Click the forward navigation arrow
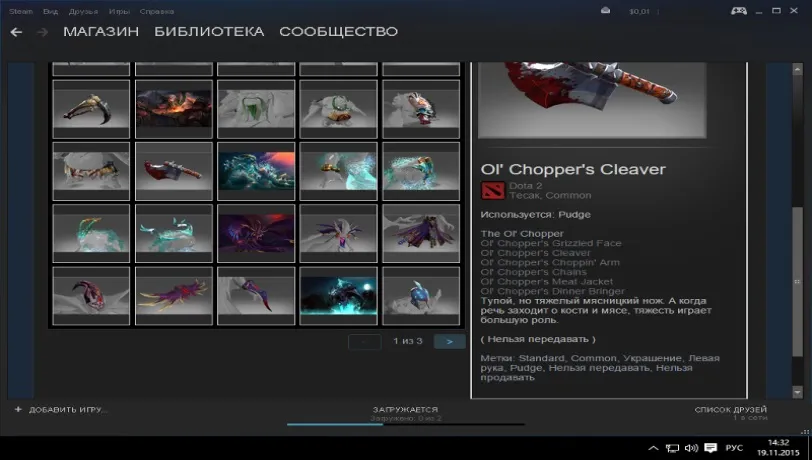Viewport: 812px width, 460px height. click(42, 32)
